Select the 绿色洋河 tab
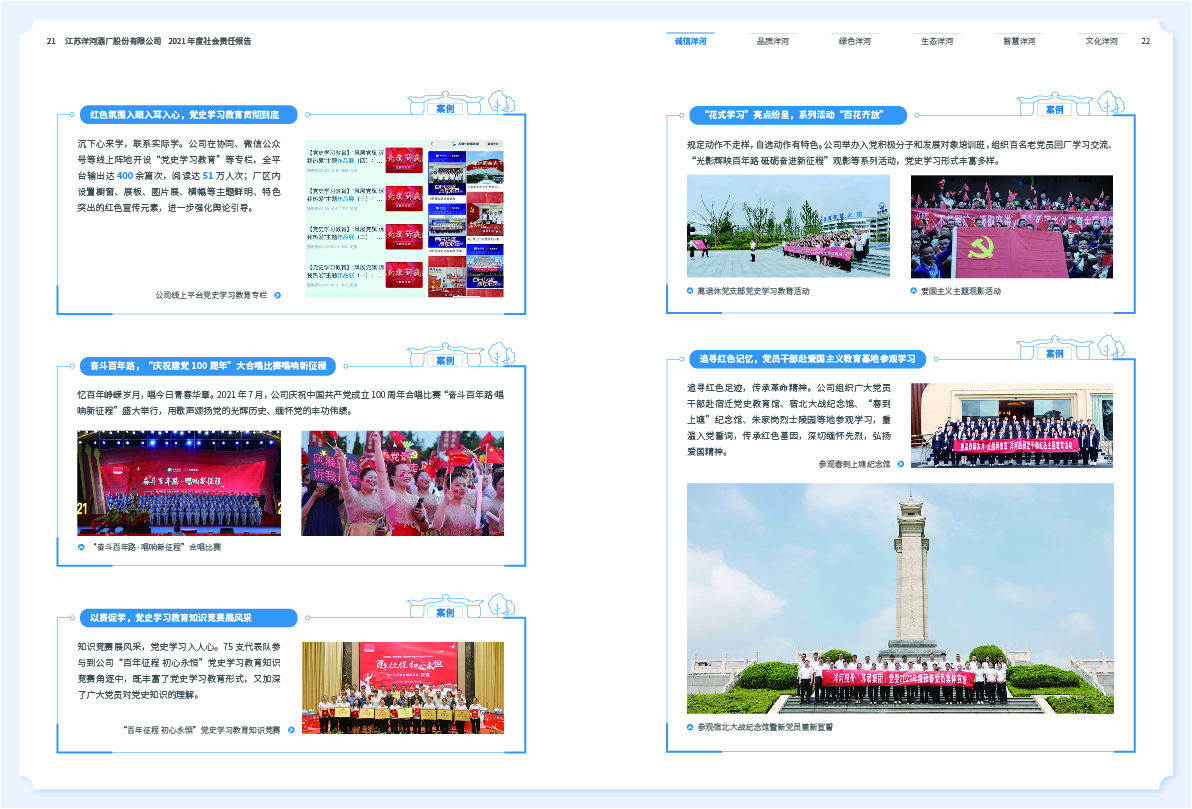Viewport: 1192px width, 809px height. 854,41
